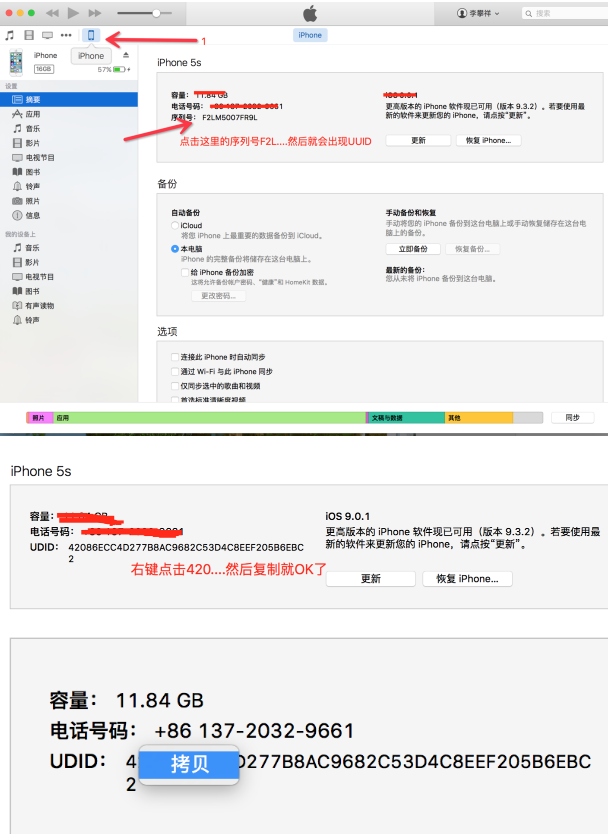Click the 11.84 GB capacity value

tap(160, 700)
